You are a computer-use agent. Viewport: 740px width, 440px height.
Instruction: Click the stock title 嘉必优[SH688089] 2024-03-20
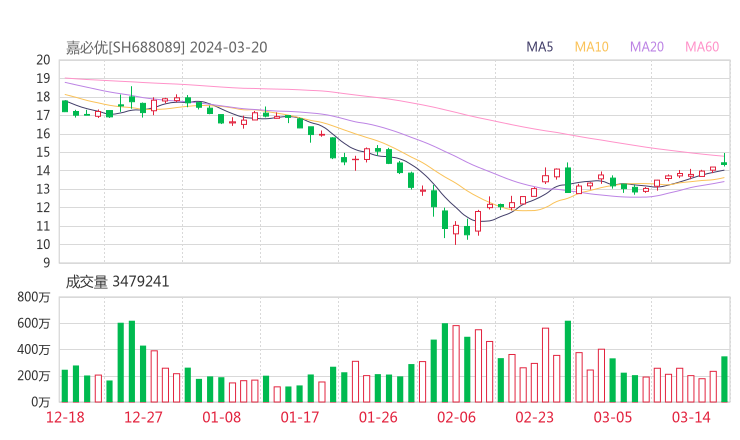[x=167, y=47]
